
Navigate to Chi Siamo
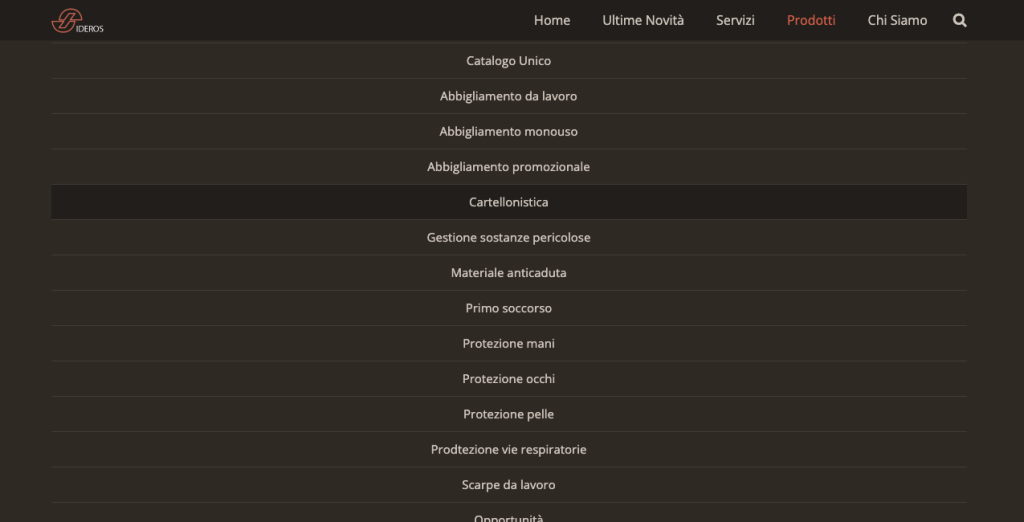[x=897, y=20]
